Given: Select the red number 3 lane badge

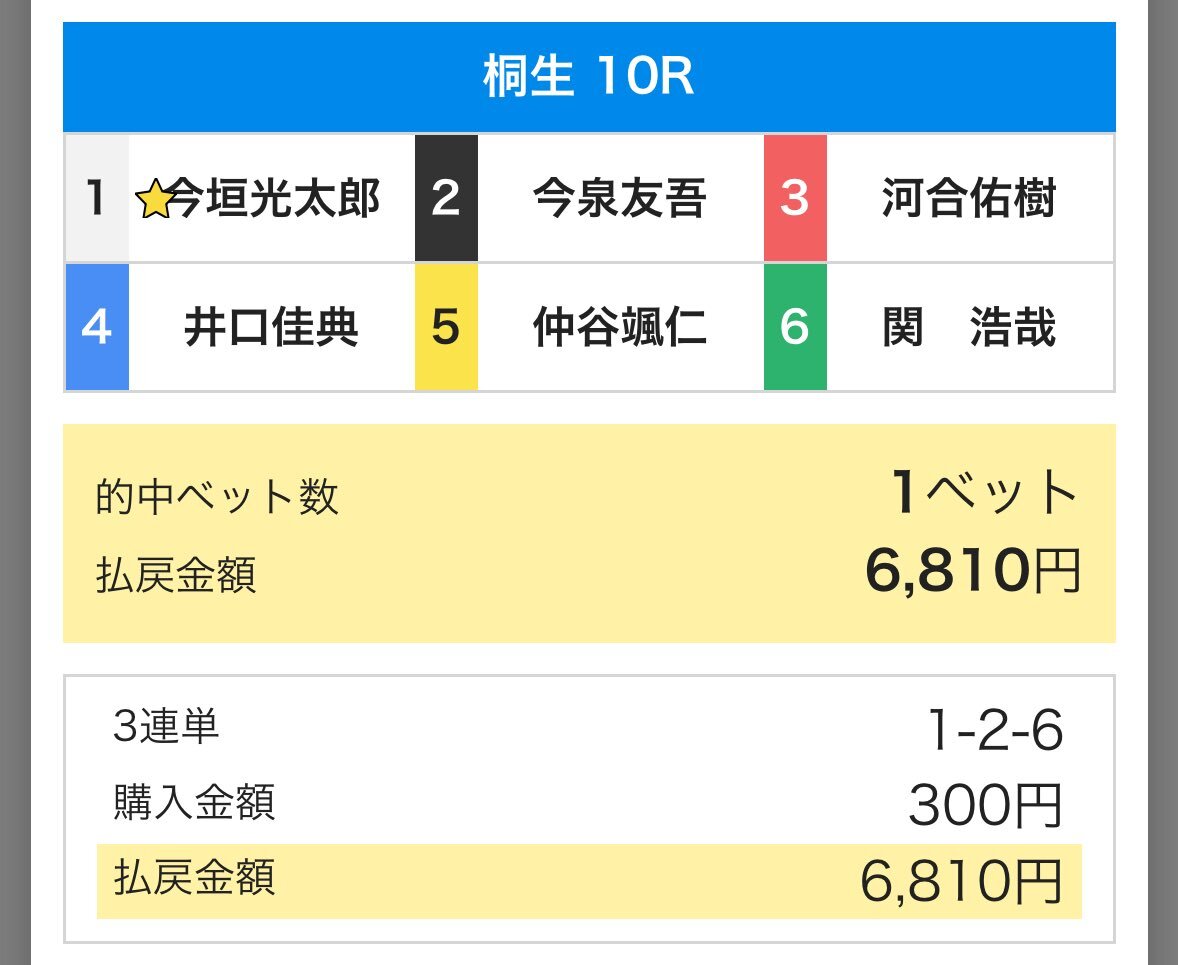Looking at the screenshot, I should pyautogui.click(x=796, y=198).
